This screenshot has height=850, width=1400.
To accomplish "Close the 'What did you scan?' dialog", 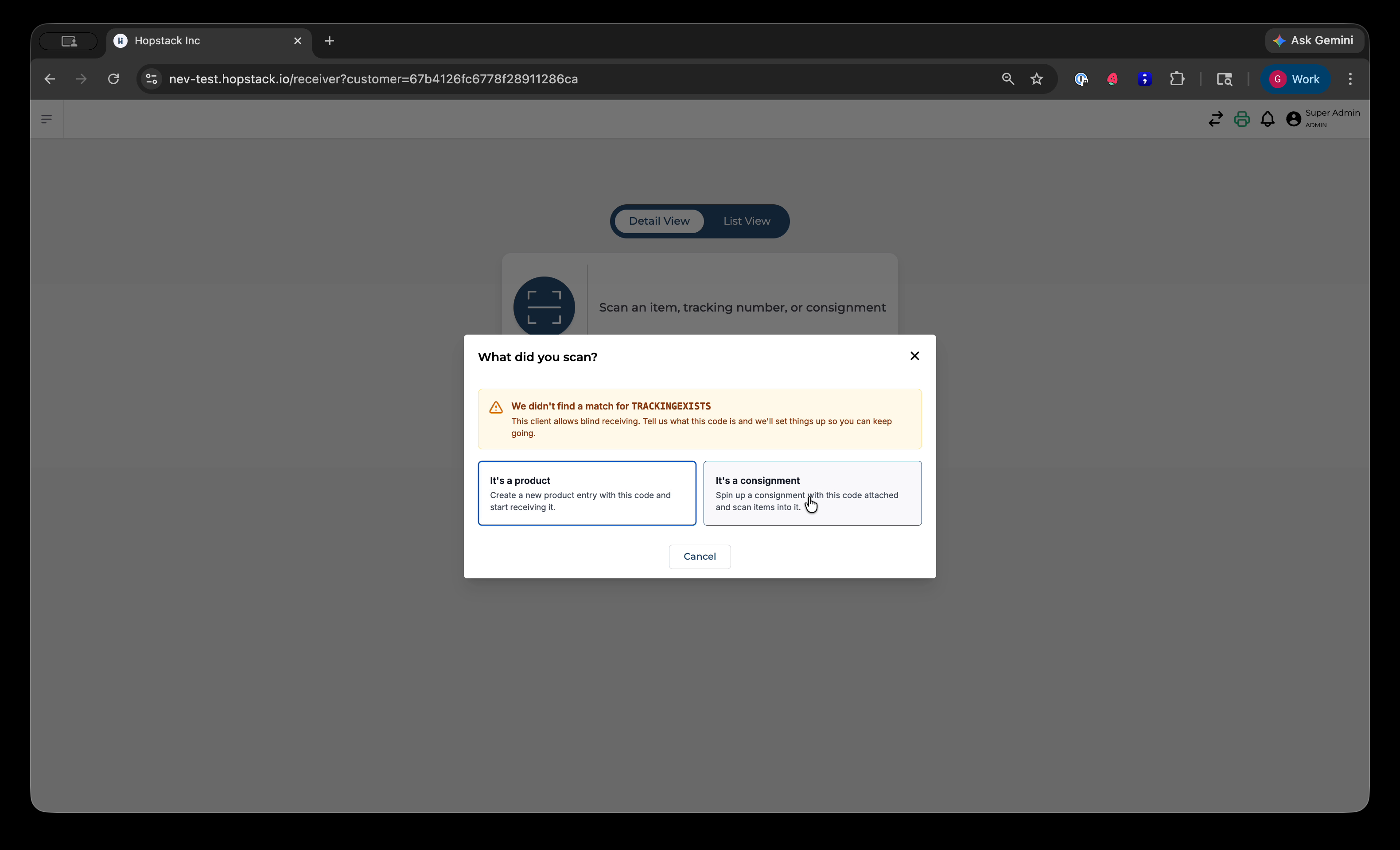I will click(914, 356).
